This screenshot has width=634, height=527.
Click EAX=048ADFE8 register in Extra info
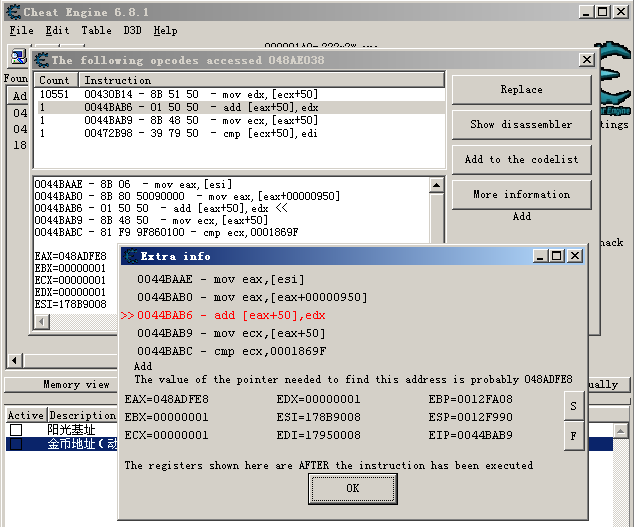coord(167,399)
